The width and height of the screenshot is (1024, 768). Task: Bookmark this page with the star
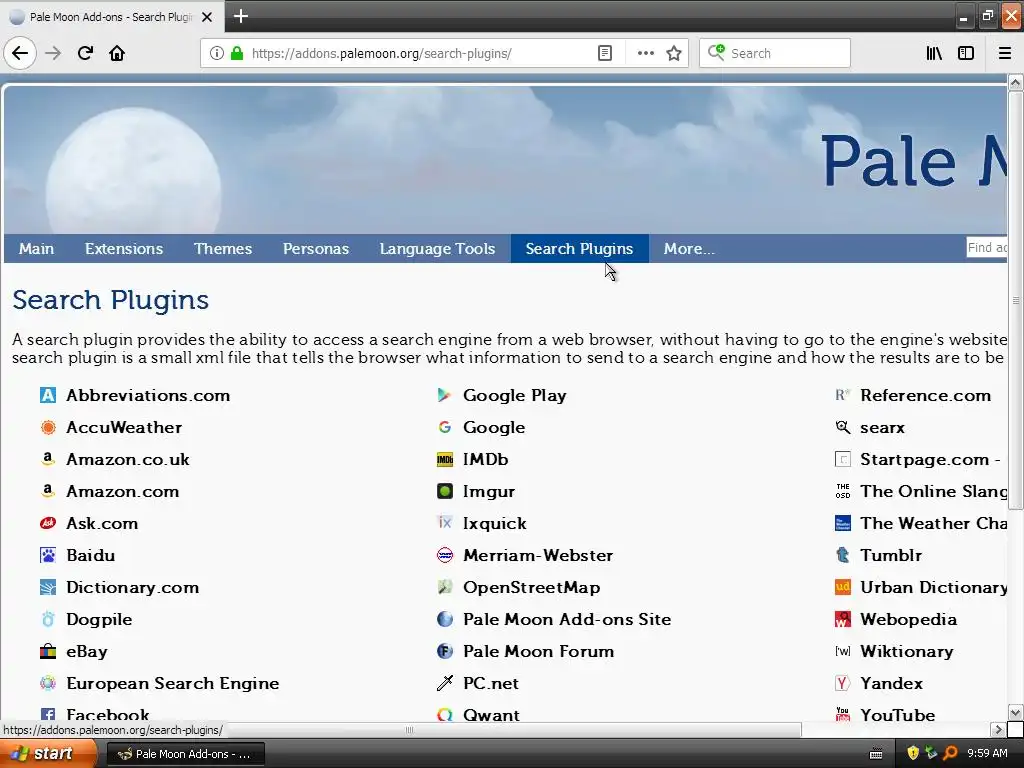coord(674,53)
